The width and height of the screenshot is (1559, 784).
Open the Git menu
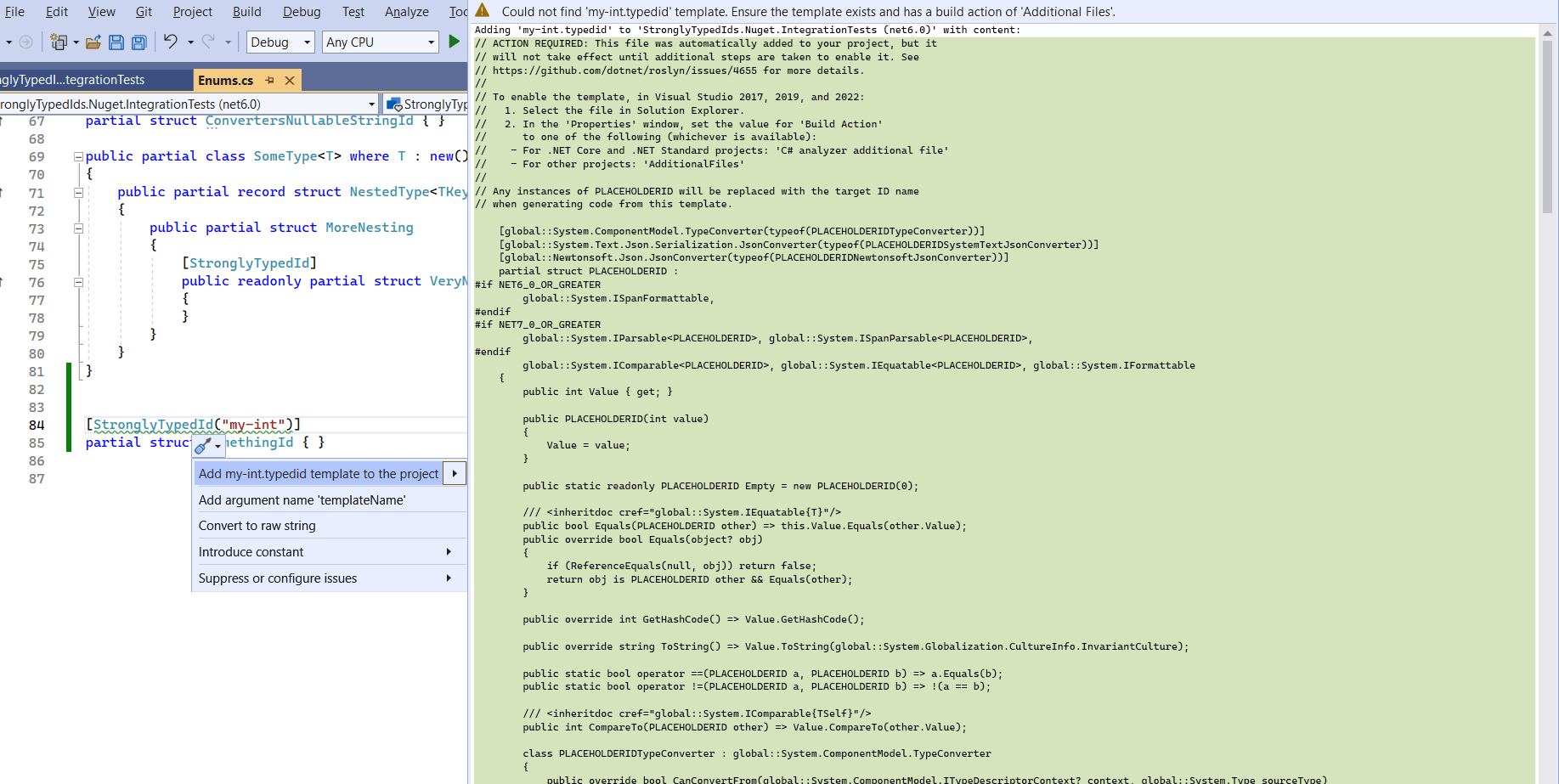tap(144, 11)
